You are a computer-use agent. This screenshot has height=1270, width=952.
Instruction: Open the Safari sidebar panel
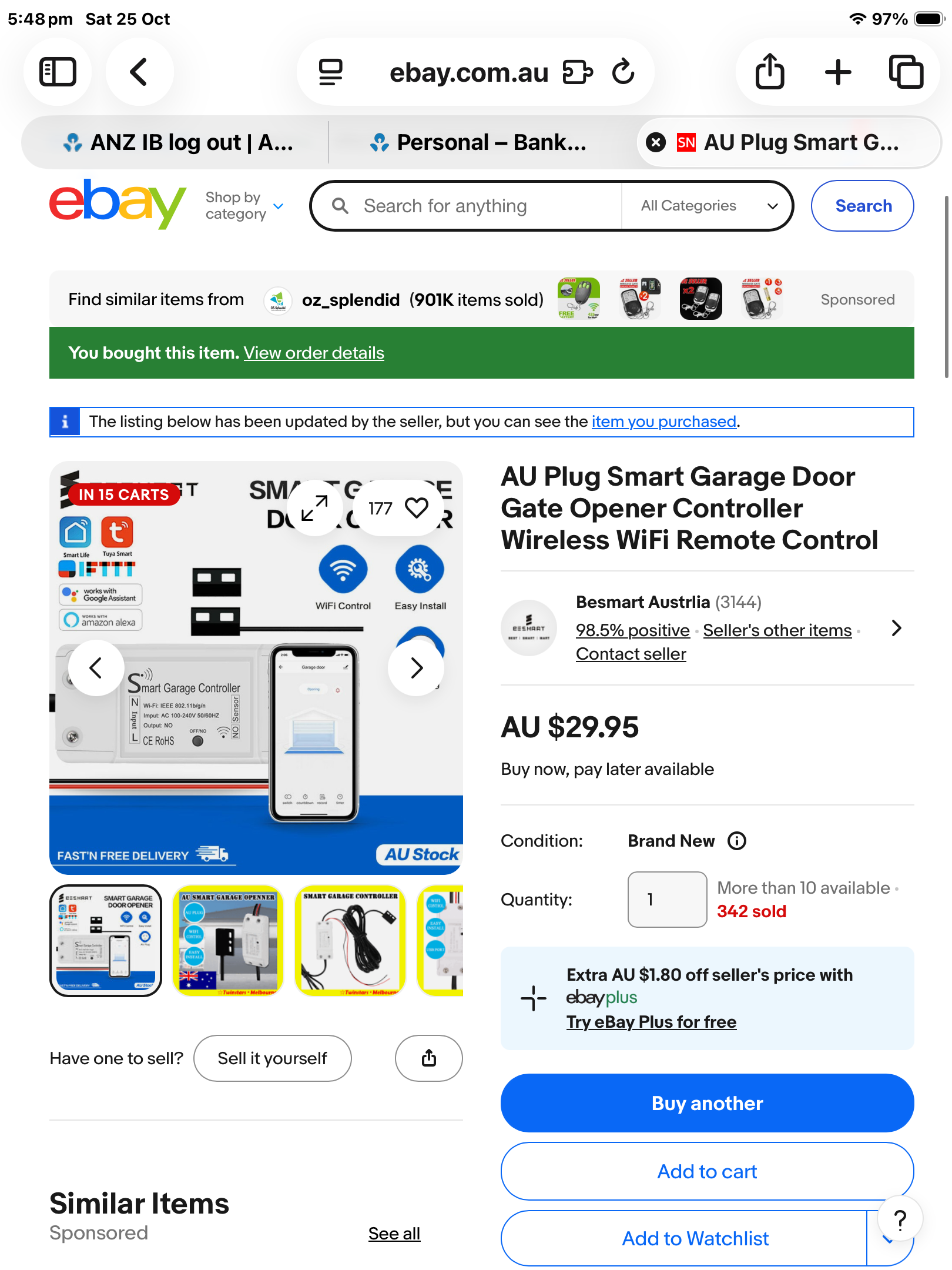tap(58, 72)
